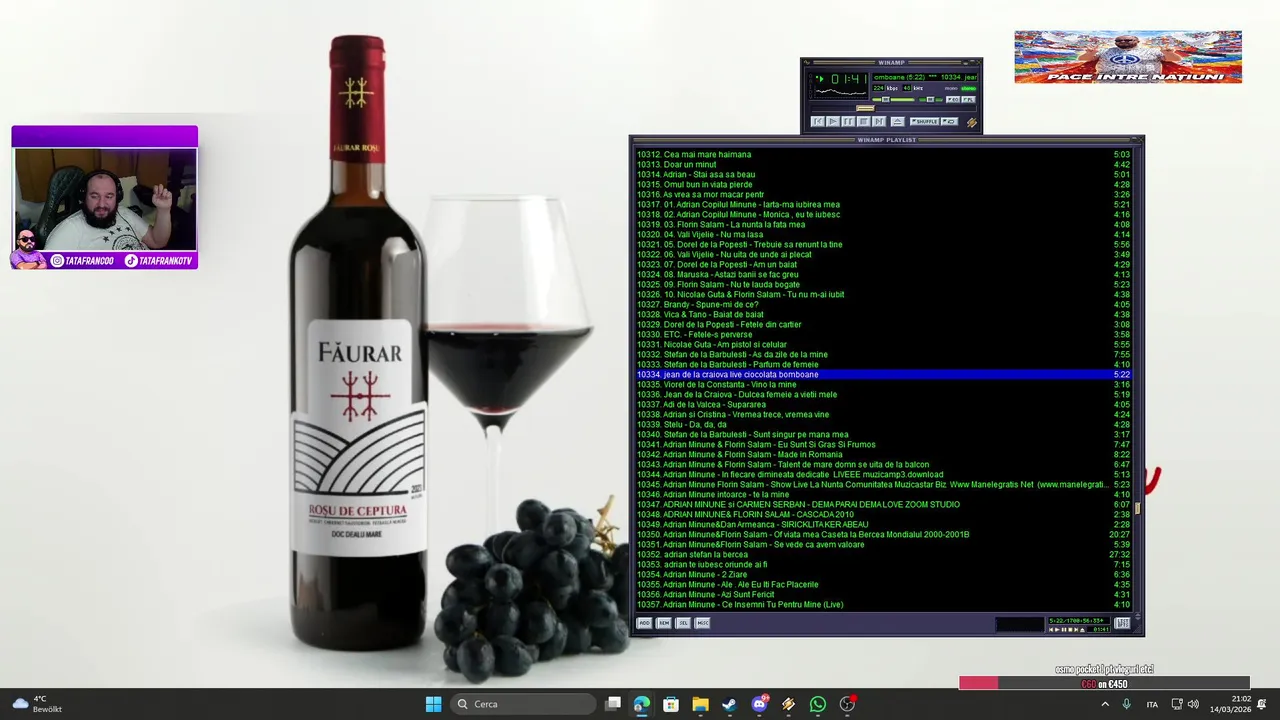The height and width of the screenshot is (720, 1280).
Task: Open Microsoft Edge from the taskbar
Action: 642,704
